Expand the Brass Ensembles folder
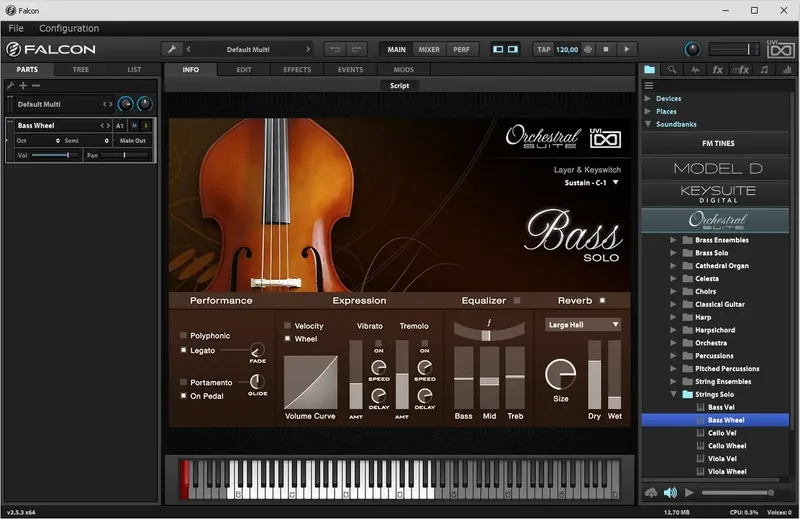This screenshot has height=519, width=800. pyautogui.click(x=673, y=240)
